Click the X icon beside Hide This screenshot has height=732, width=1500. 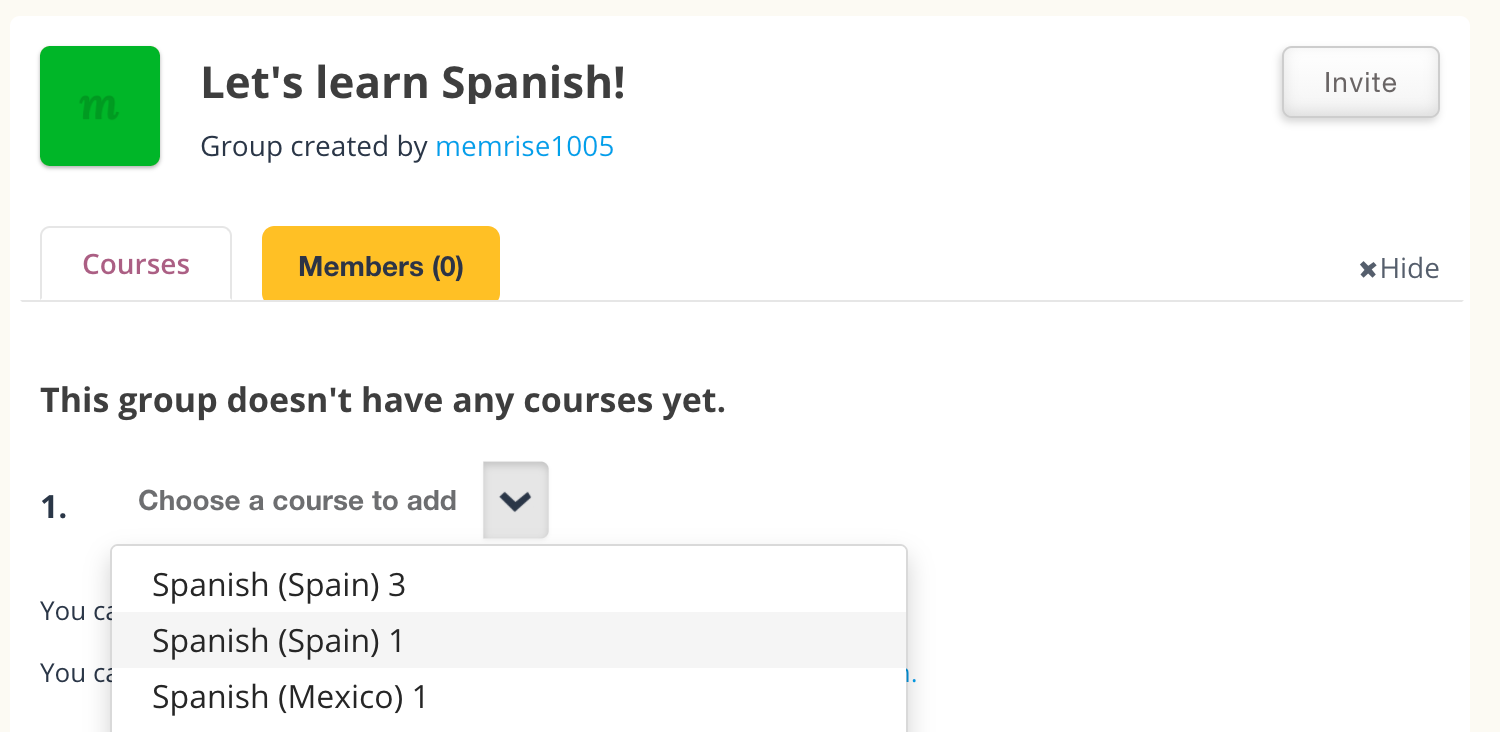pos(1368,269)
